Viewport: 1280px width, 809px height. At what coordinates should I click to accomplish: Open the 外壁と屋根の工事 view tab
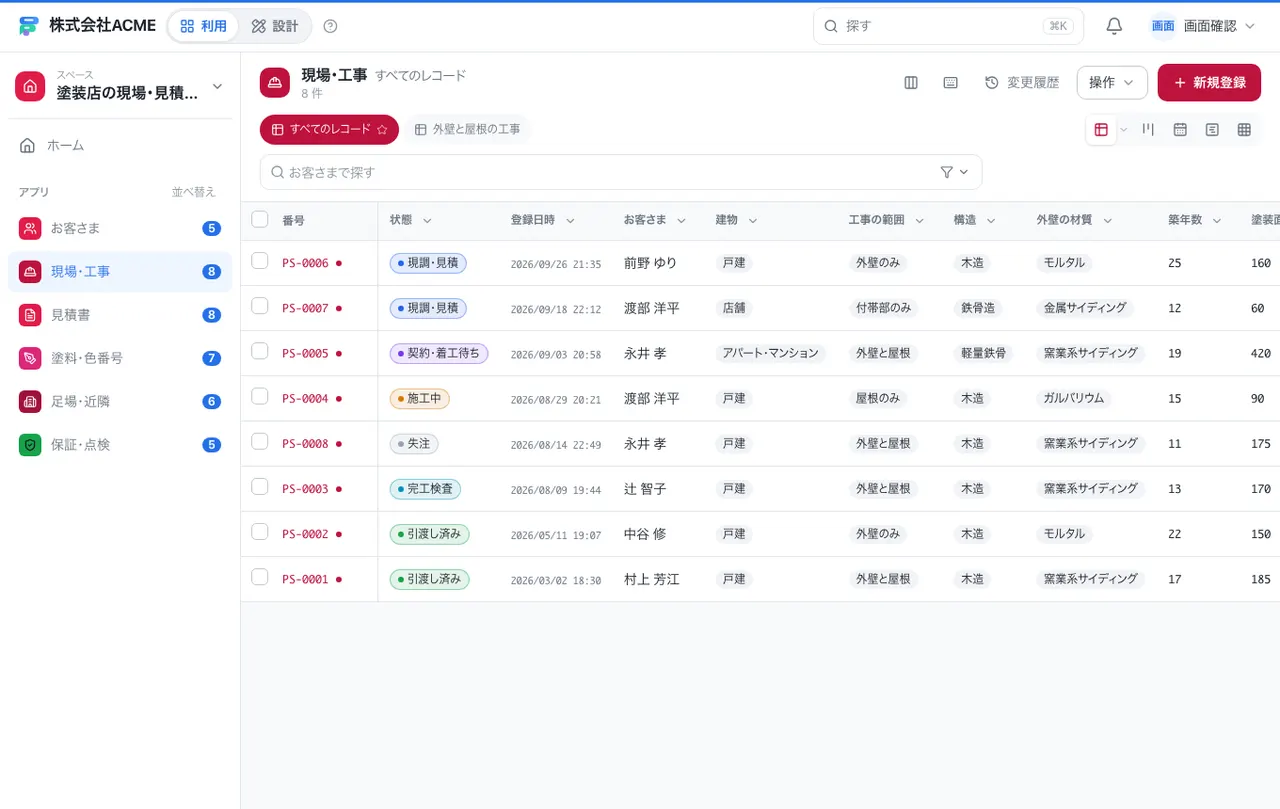pyautogui.click(x=467, y=129)
